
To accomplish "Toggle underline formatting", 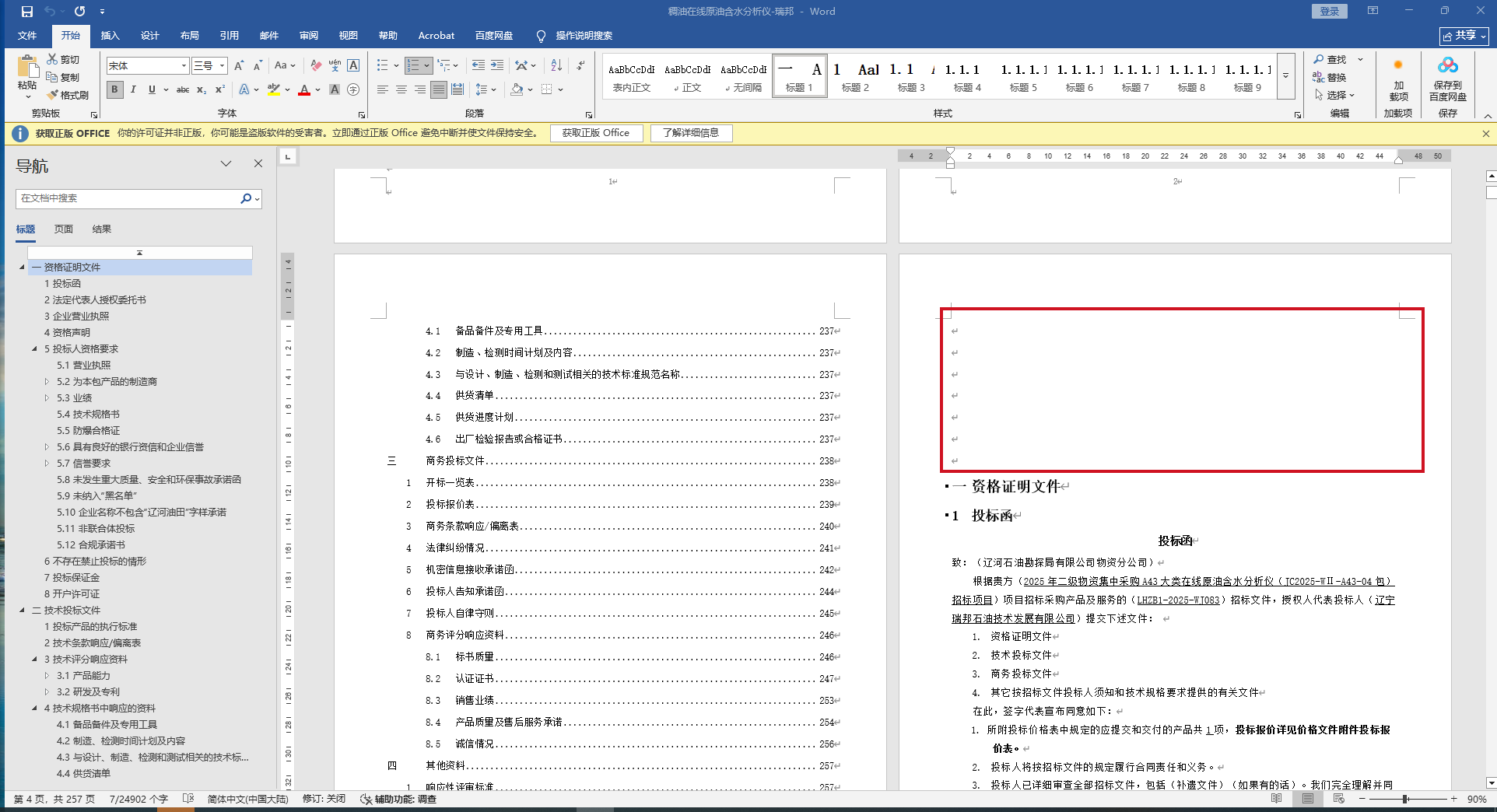I will click(152, 90).
